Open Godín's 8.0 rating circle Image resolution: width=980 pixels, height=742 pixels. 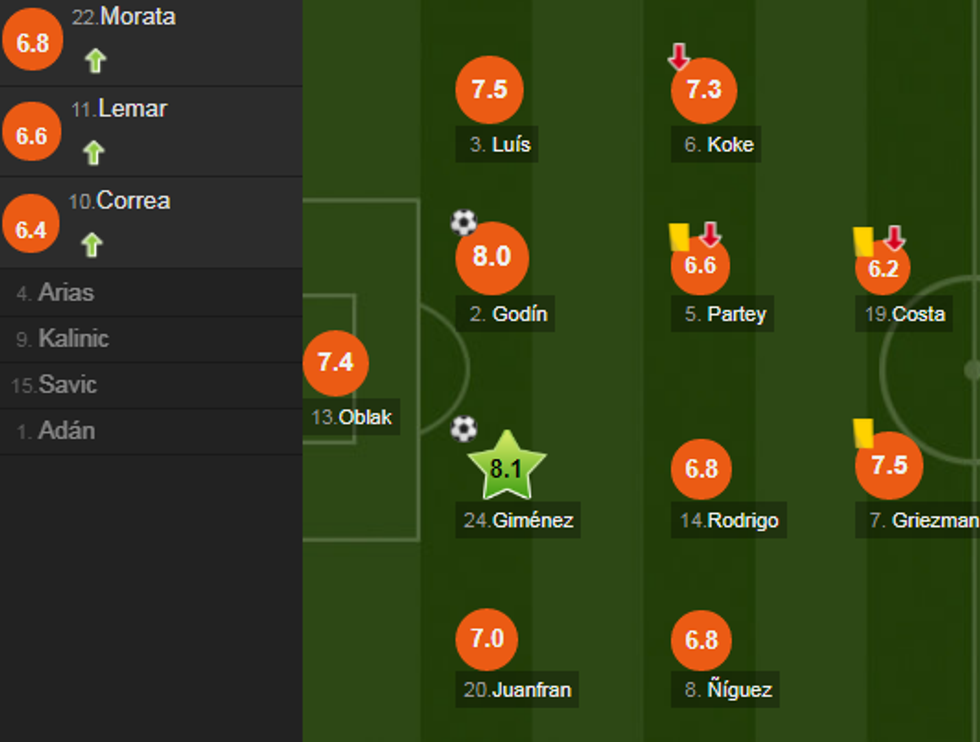(x=491, y=257)
